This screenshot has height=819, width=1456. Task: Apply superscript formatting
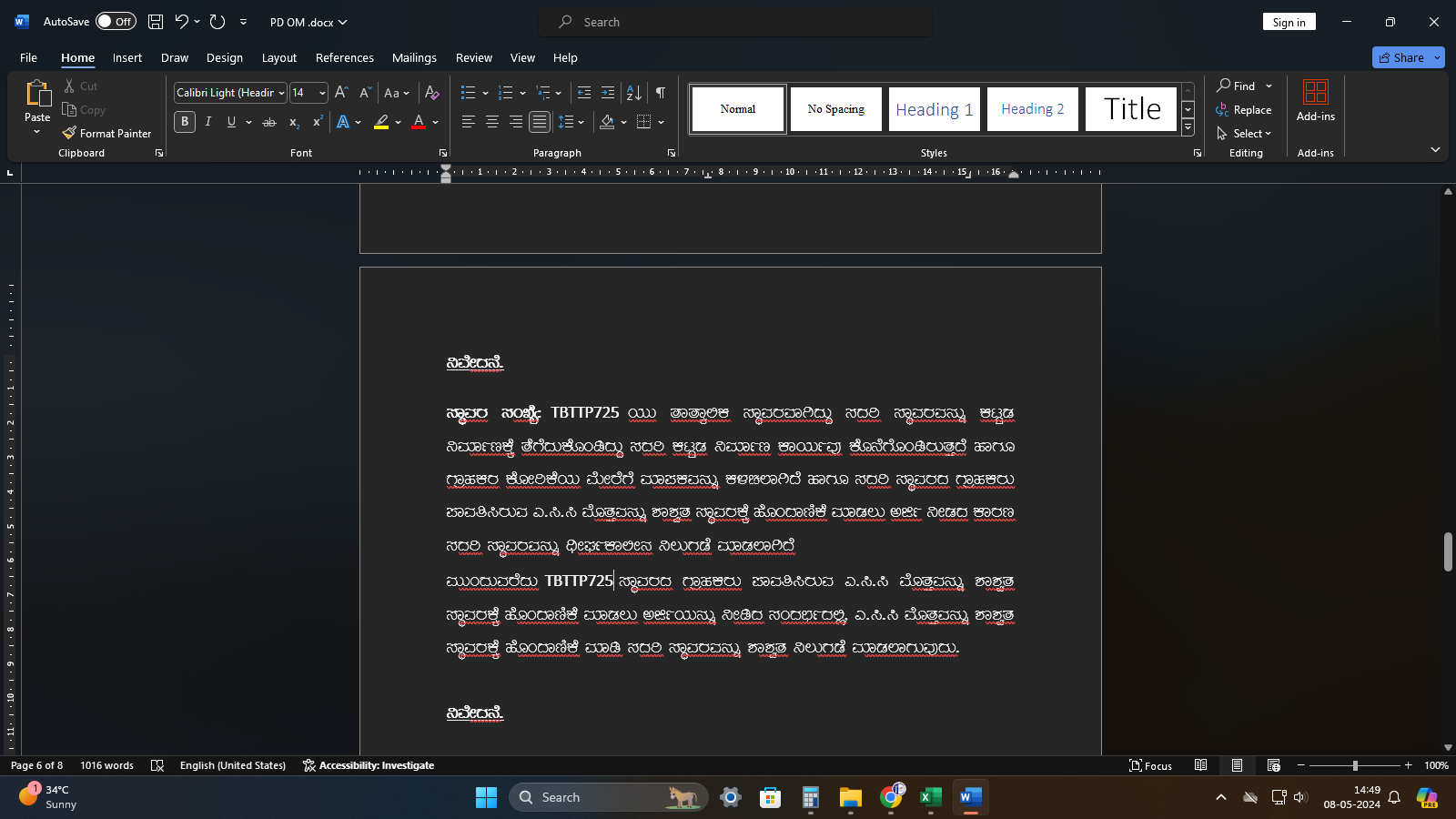point(318,122)
